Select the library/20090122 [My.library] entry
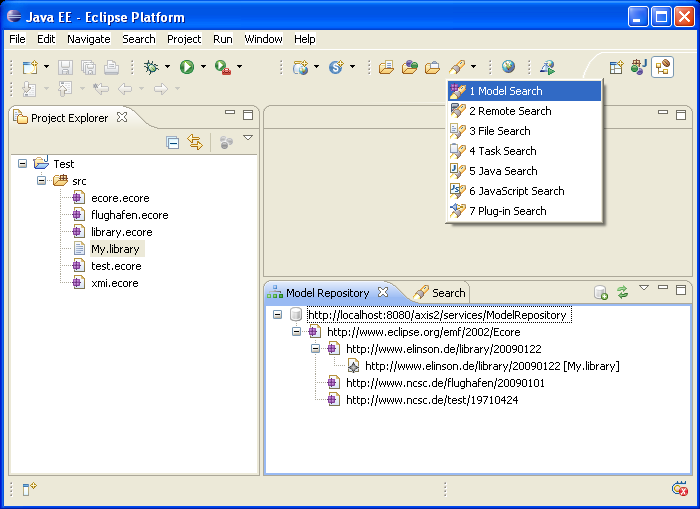Image resolution: width=700 pixels, height=509 pixels. pos(492,366)
